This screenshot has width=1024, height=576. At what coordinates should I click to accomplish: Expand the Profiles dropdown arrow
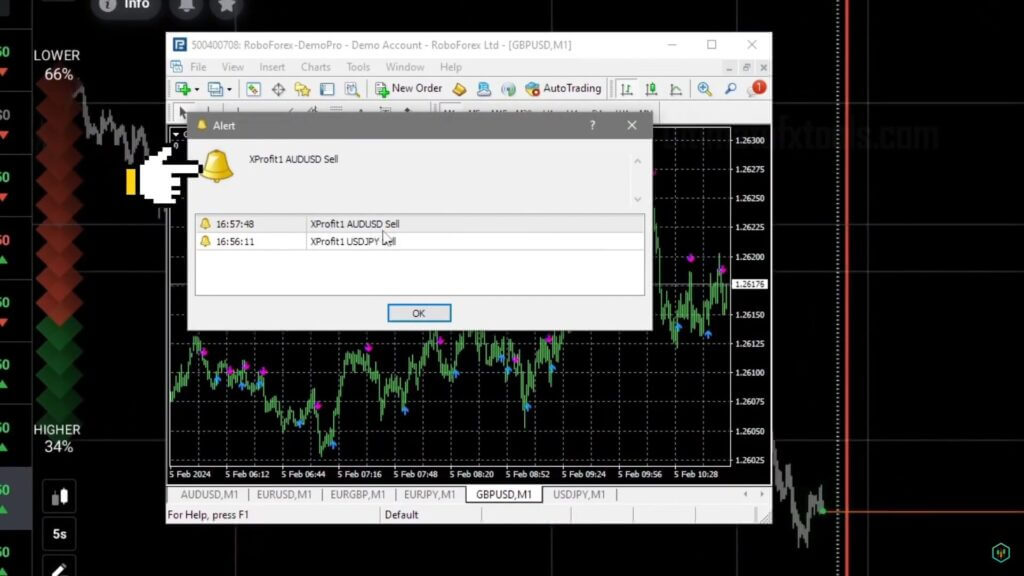point(229,88)
